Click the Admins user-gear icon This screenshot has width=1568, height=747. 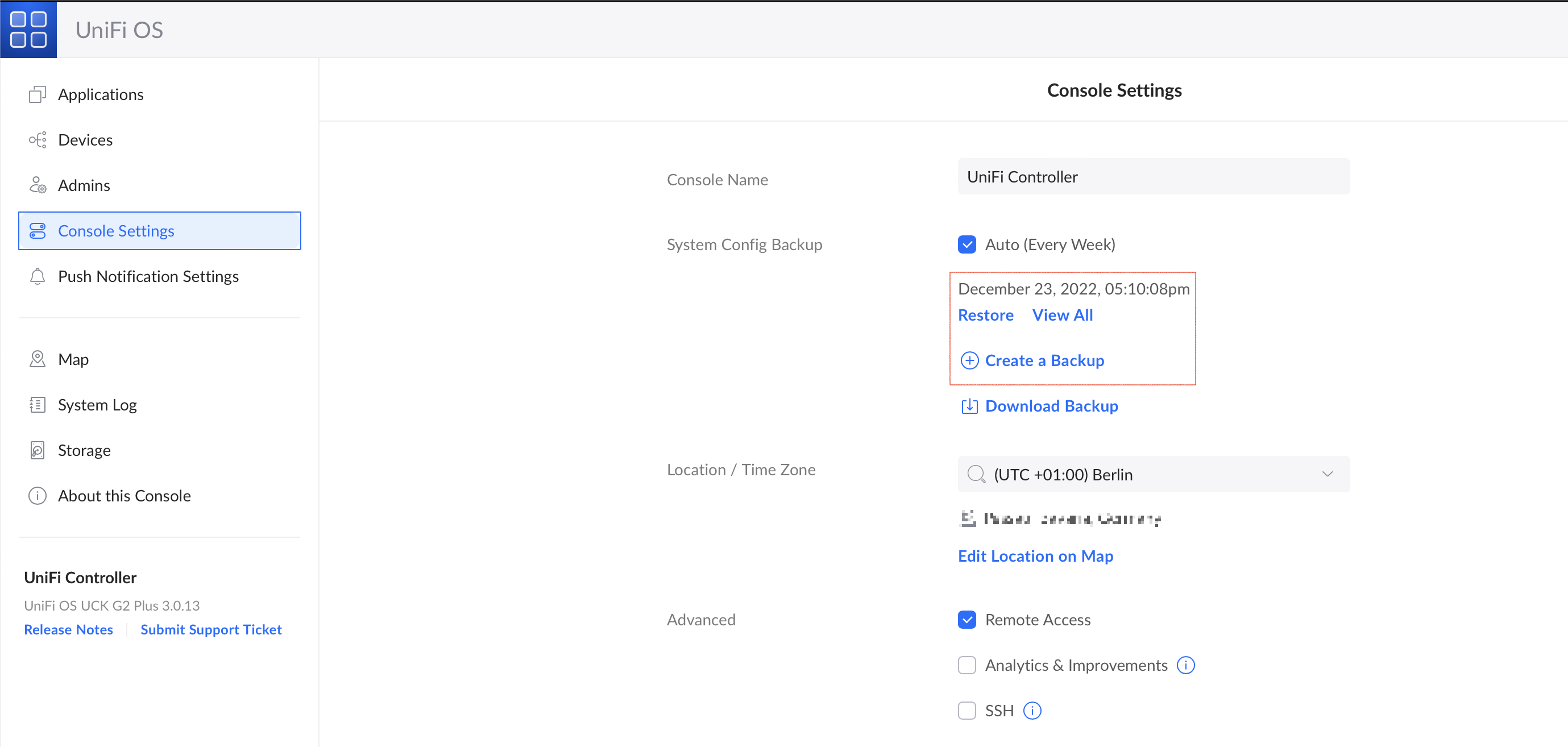37,185
